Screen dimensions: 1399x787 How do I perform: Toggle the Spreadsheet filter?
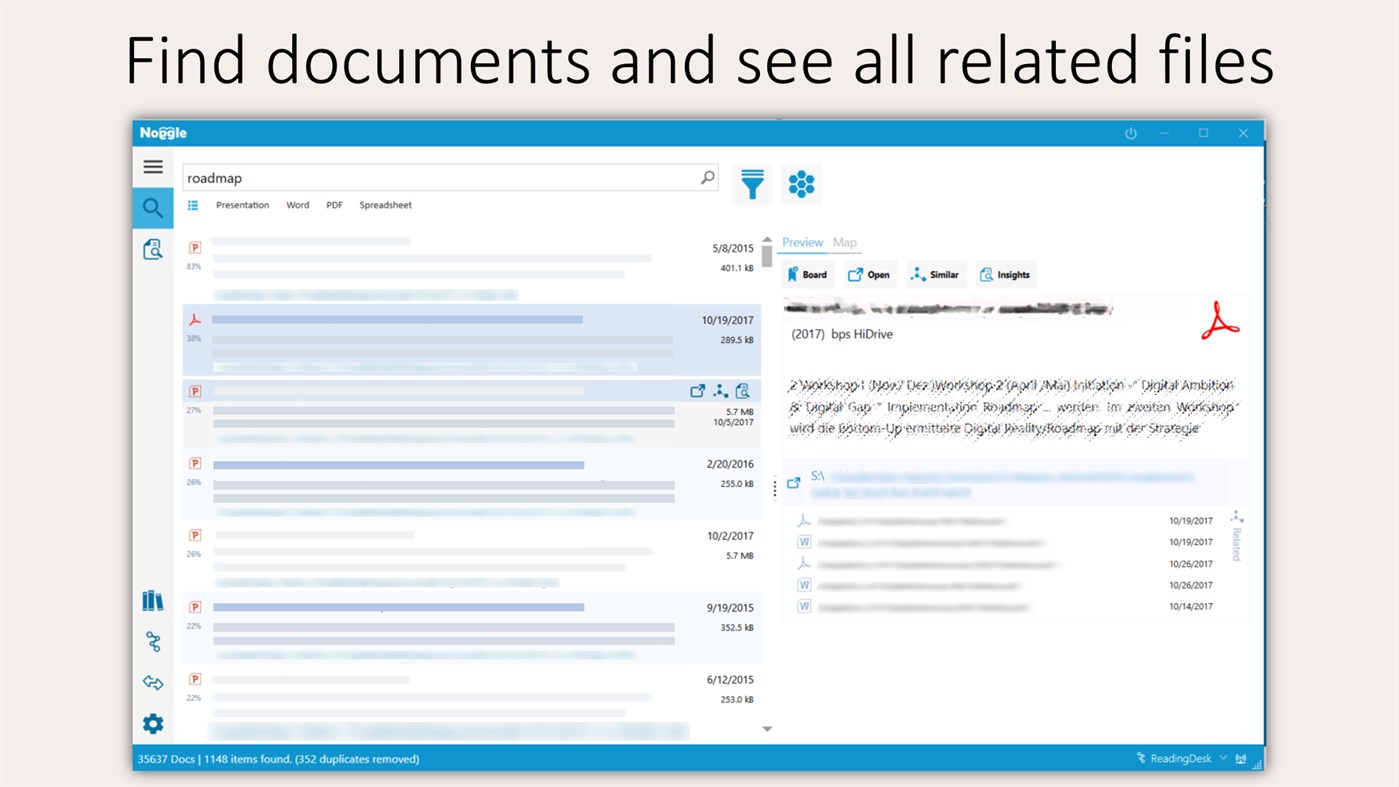(385, 204)
